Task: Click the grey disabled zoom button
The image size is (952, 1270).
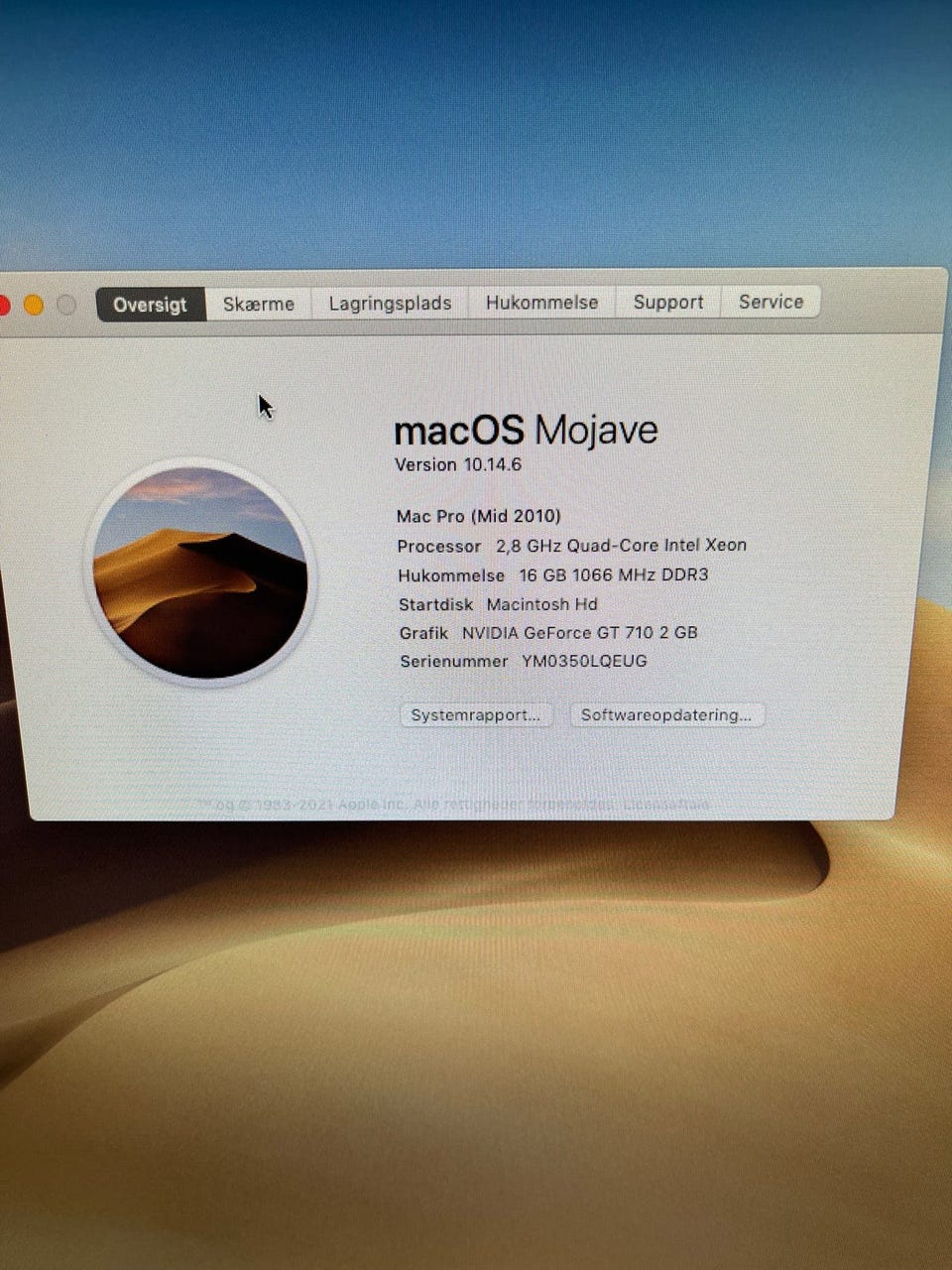Action: 66,305
